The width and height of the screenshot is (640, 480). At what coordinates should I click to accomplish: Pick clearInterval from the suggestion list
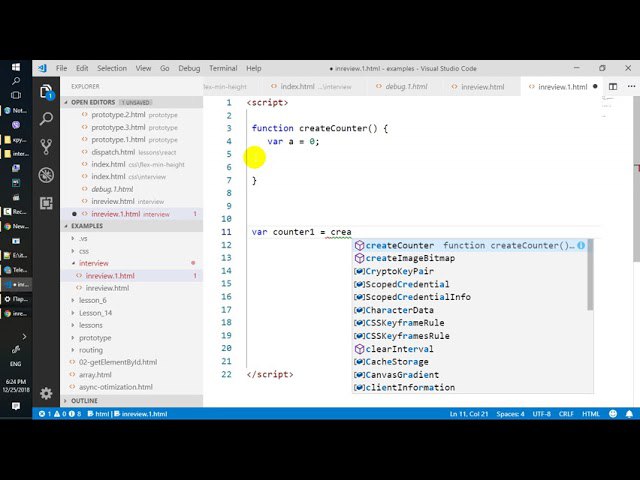tap(470, 349)
